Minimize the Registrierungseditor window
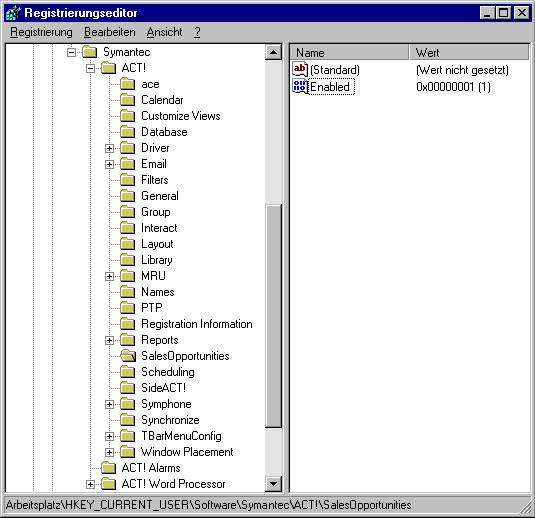The image size is (535, 518). (x=487, y=13)
